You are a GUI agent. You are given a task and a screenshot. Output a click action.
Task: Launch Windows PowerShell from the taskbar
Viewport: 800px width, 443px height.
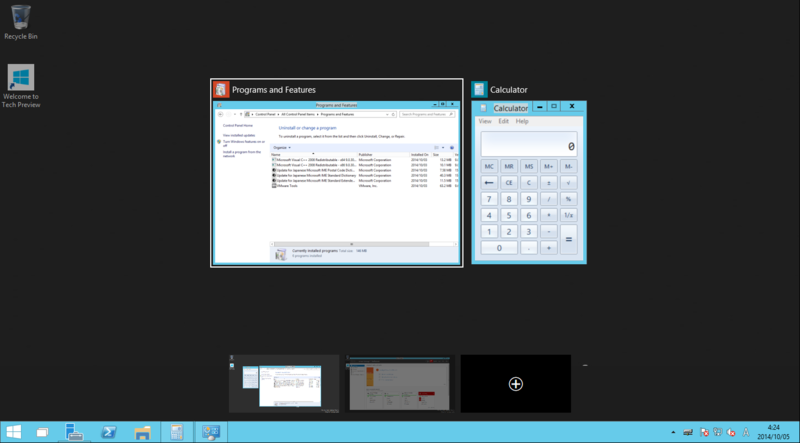(x=108, y=432)
